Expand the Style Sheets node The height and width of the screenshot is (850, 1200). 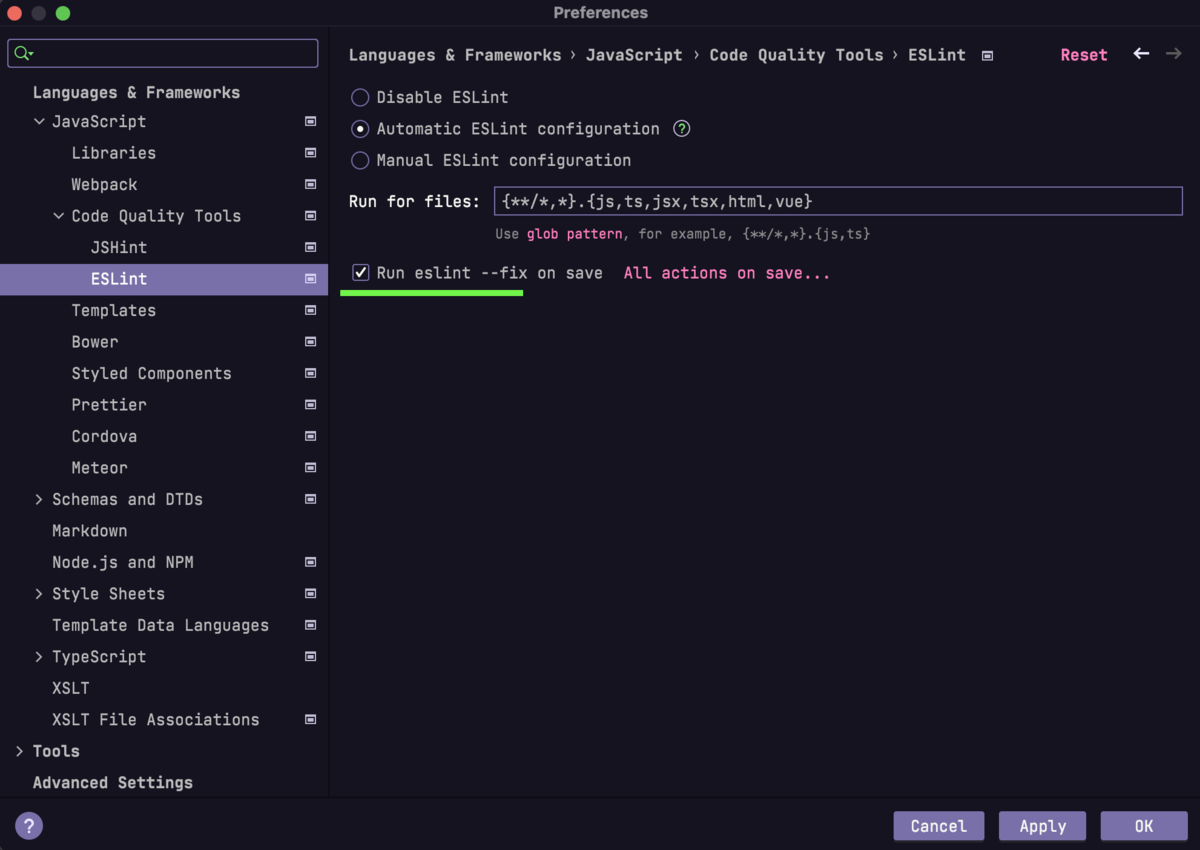[39, 594]
